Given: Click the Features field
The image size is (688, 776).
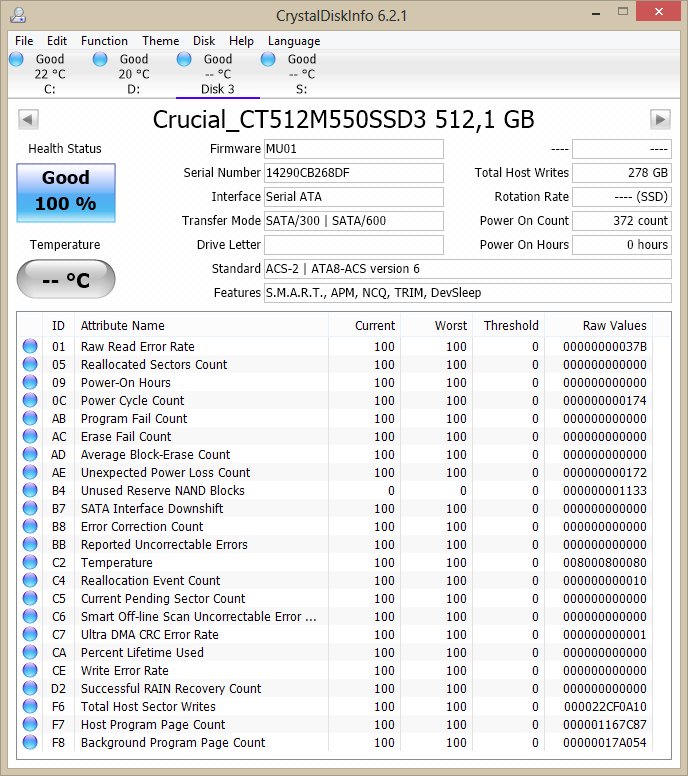Looking at the screenshot, I should click(x=468, y=293).
